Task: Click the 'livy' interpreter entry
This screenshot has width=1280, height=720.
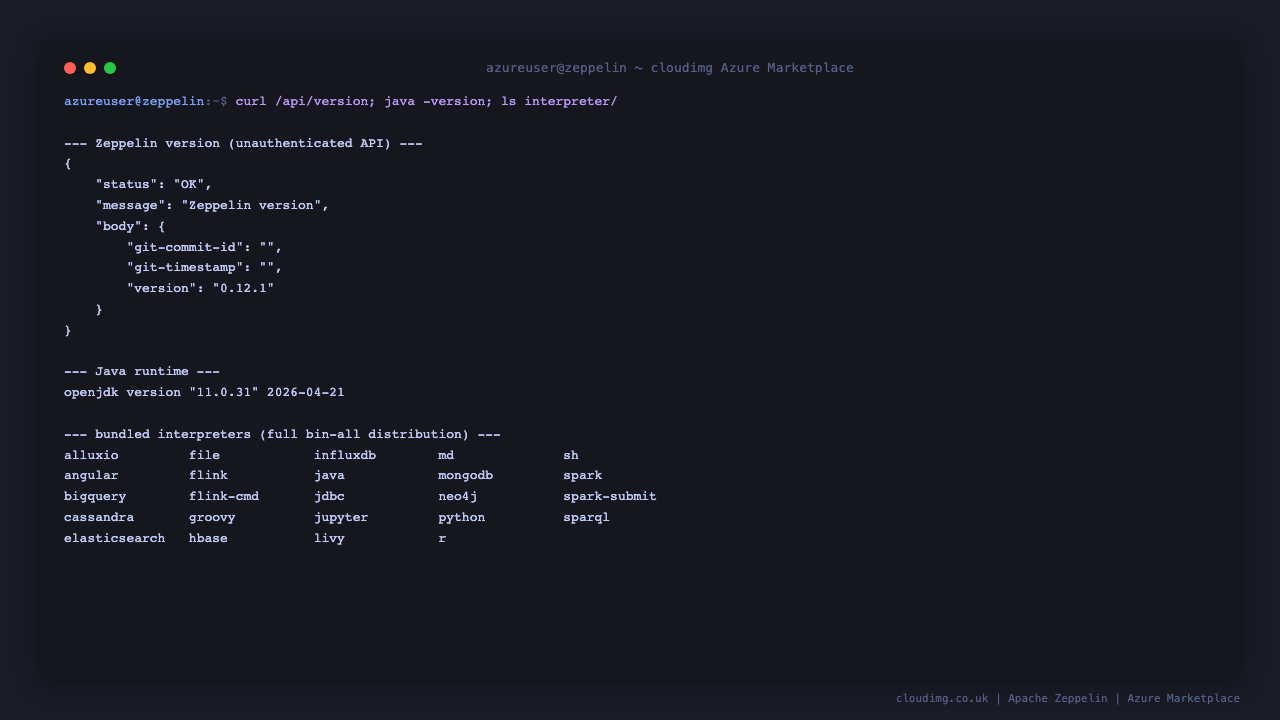Action: [329, 538]
